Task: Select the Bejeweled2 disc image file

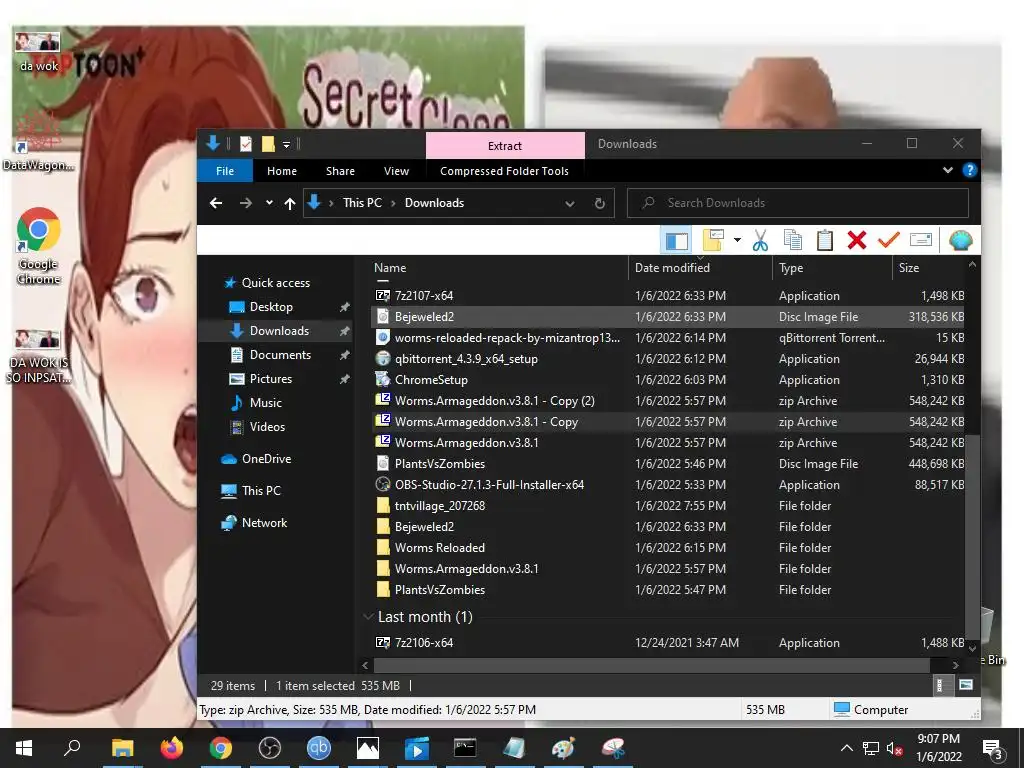Action: 667,317
